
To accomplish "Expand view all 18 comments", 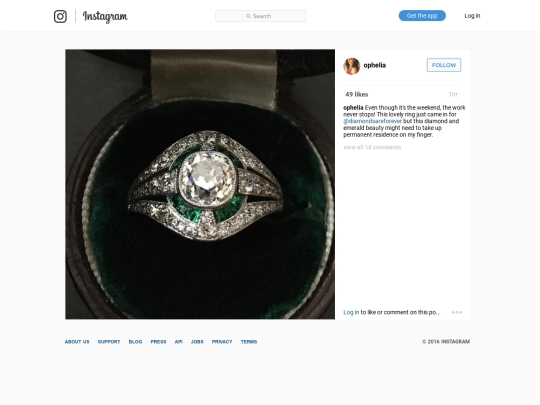I will click(x=372, y=147).
